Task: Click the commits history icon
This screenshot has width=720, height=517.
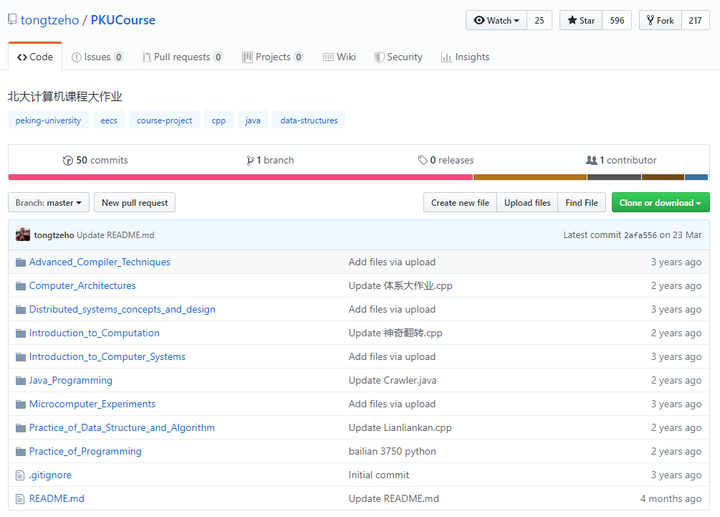Action: coord(68,160)
